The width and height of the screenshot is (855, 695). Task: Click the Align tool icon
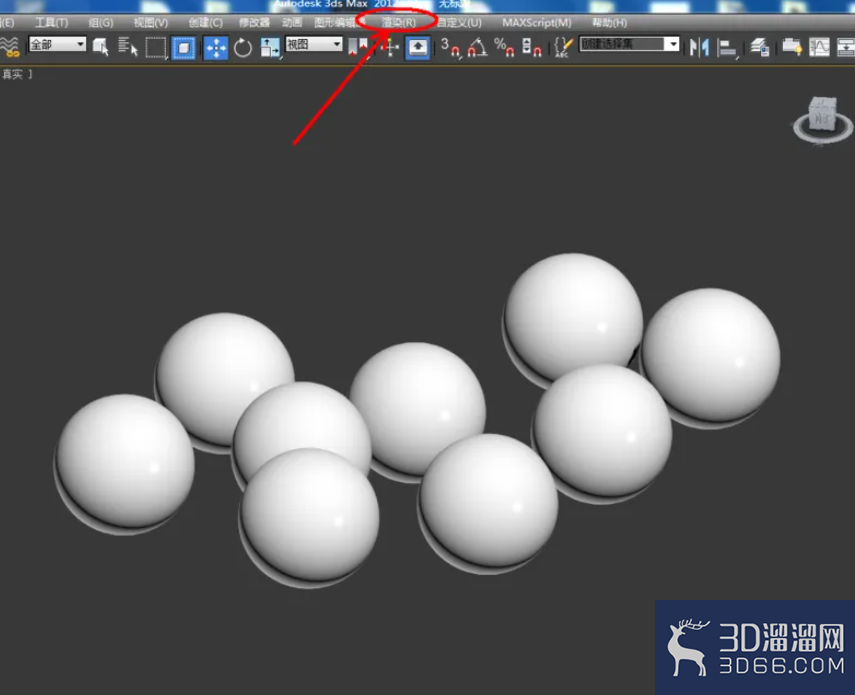(x=726, y=48)
